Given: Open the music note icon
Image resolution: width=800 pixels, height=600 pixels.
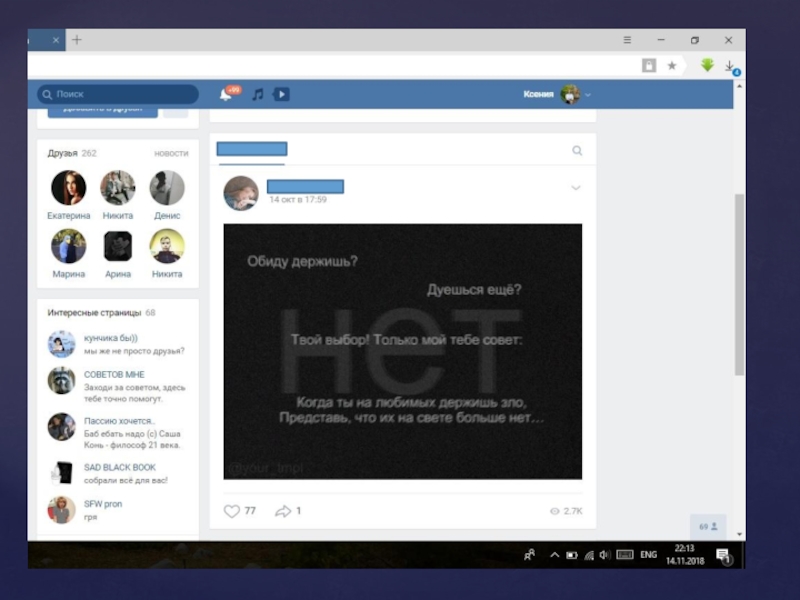Looking at the screenshot, I should (x=257, y=94).
